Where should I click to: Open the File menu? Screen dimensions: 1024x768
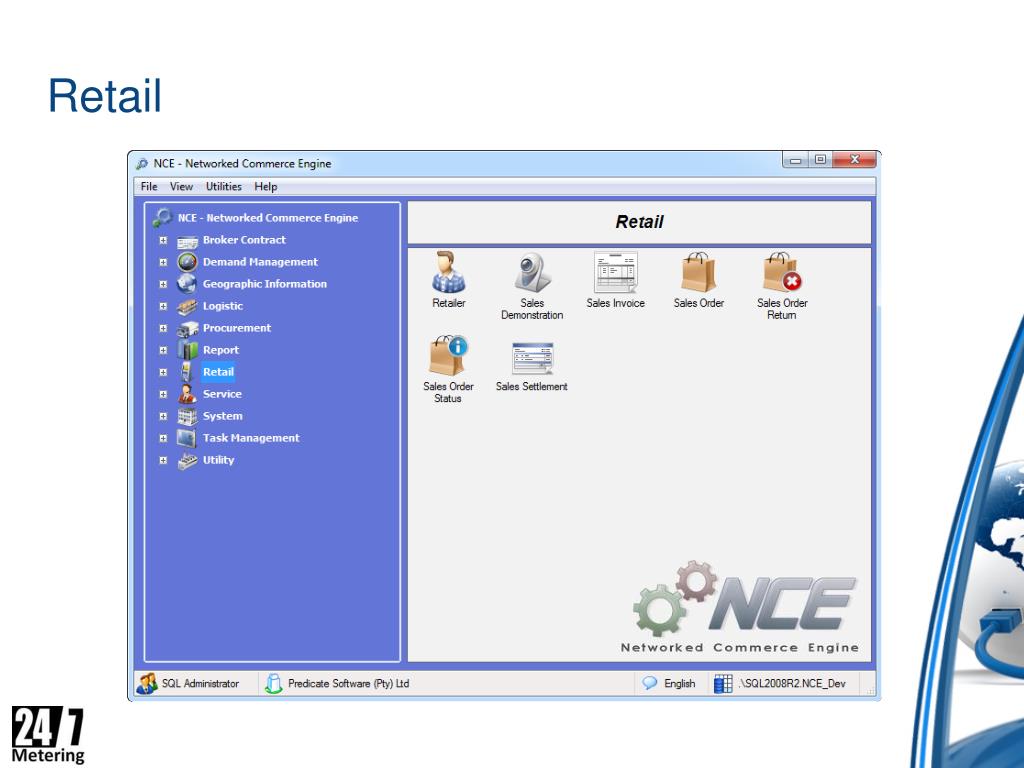149,186
